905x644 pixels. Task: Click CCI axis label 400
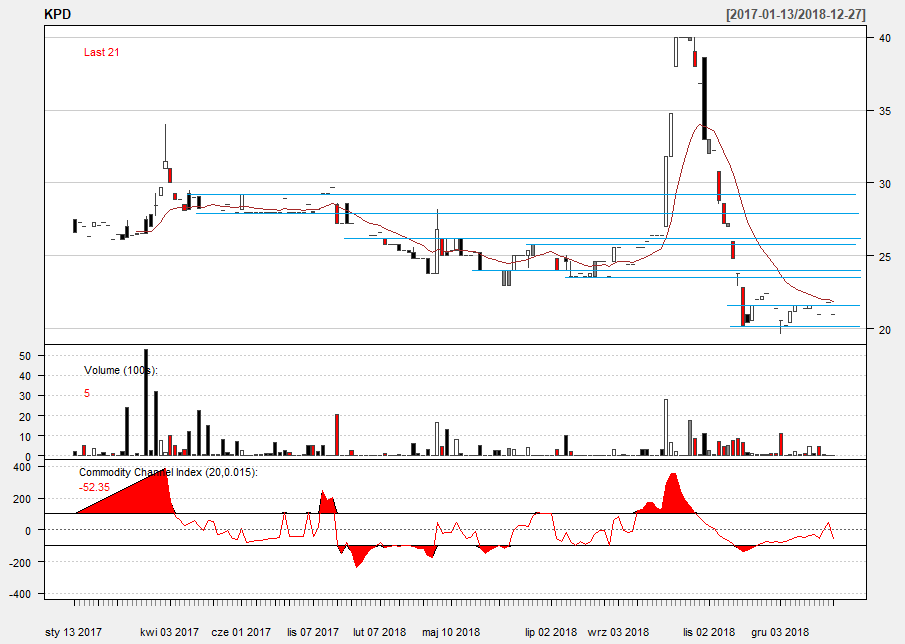21,467
